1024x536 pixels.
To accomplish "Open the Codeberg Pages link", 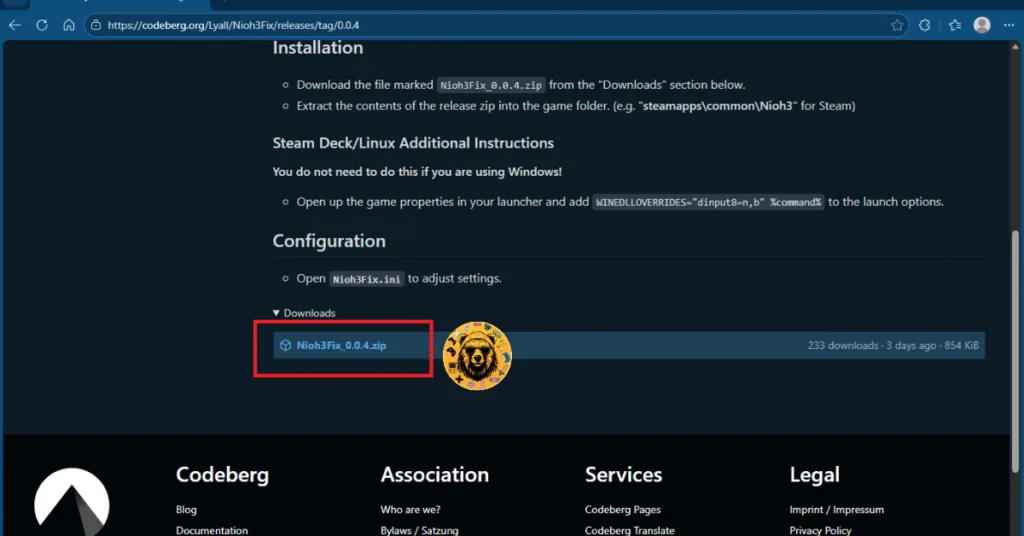I will coord(622,509).
